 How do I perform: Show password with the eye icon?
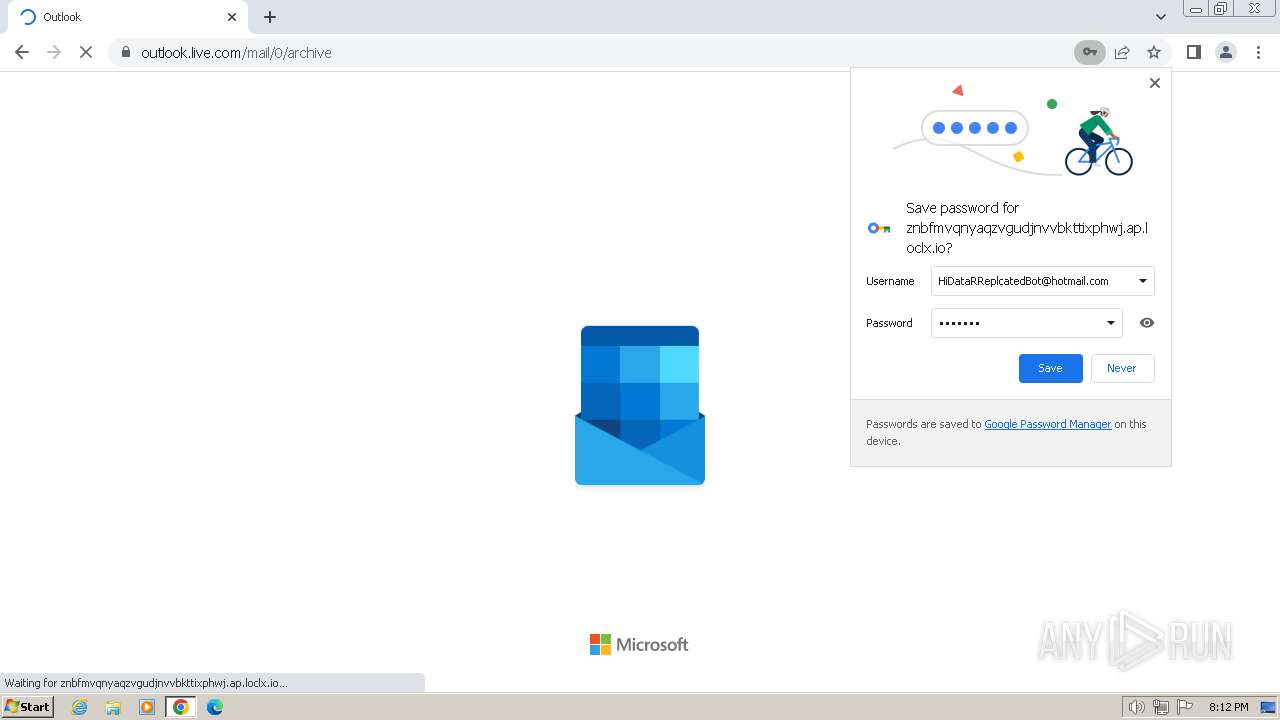pos(1147,323)
